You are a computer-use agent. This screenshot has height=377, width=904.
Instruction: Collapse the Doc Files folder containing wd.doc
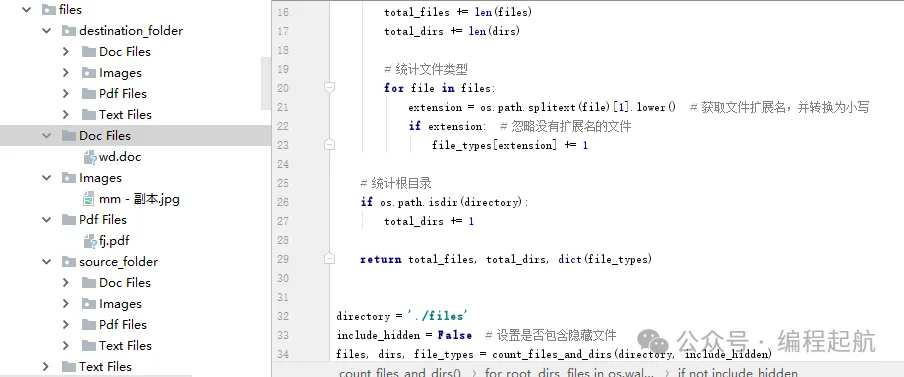click(x=47, y=136)
